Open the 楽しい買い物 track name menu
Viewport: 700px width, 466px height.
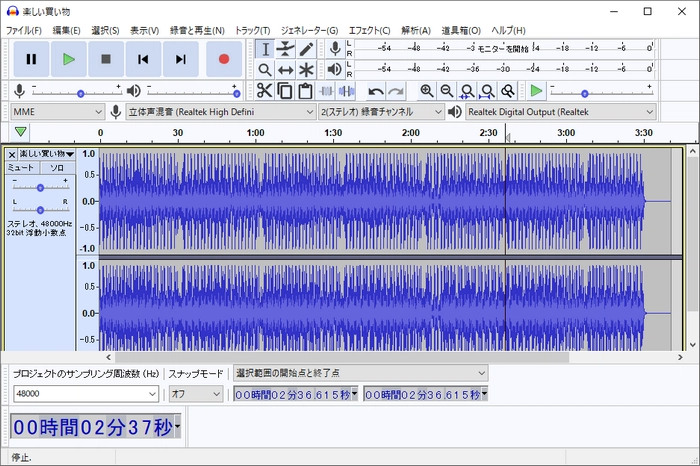tap(46, 154)
